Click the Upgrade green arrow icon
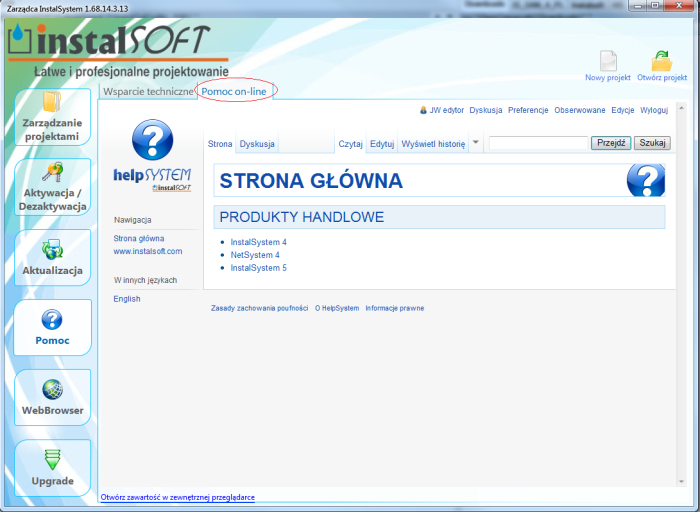700x512 pixels. [x=52, y=459]
